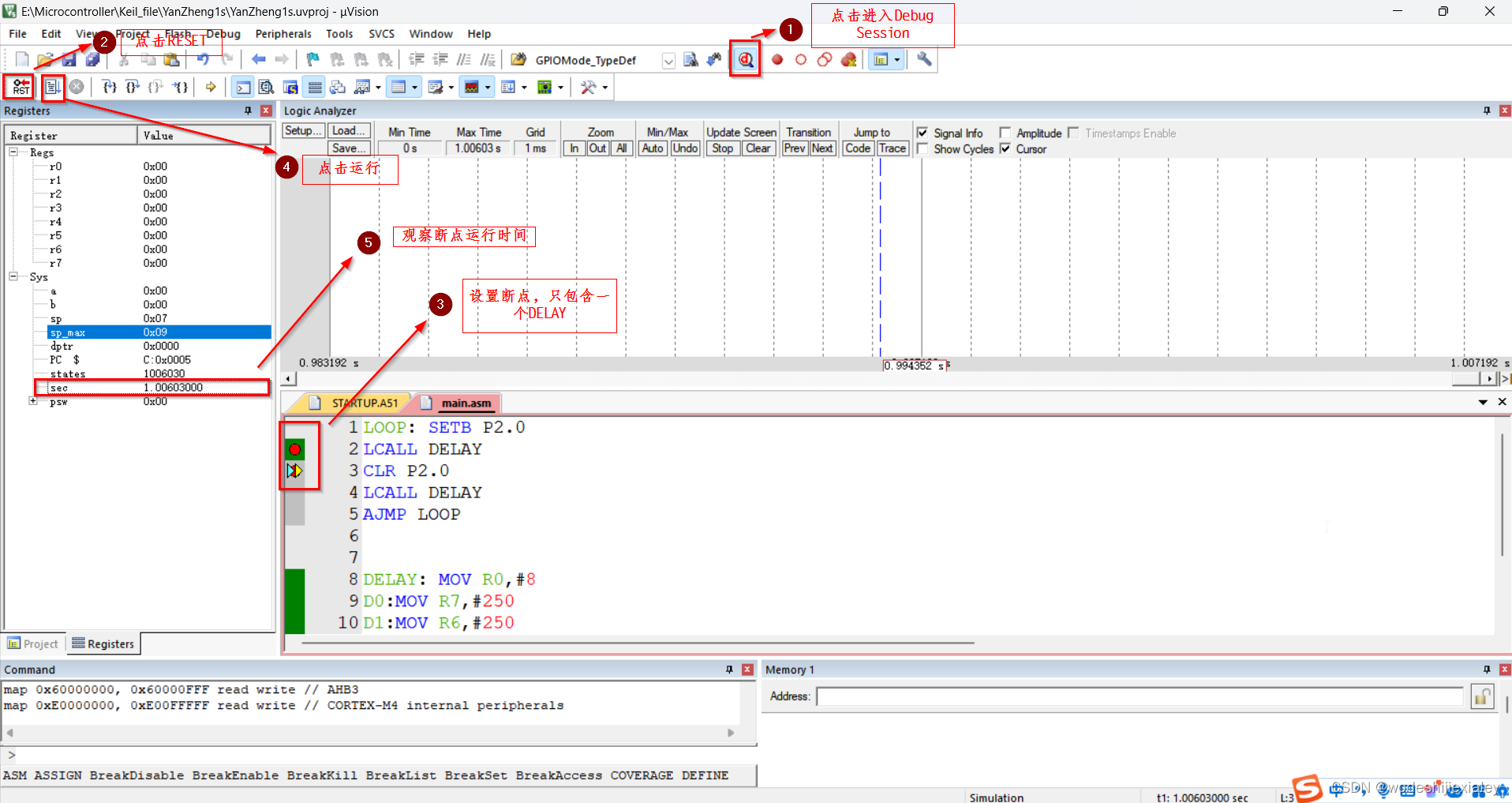Viewport: 1512px width, 803px height.
Task: Toggle the Amplitude checkbox
Action: 1005,133
